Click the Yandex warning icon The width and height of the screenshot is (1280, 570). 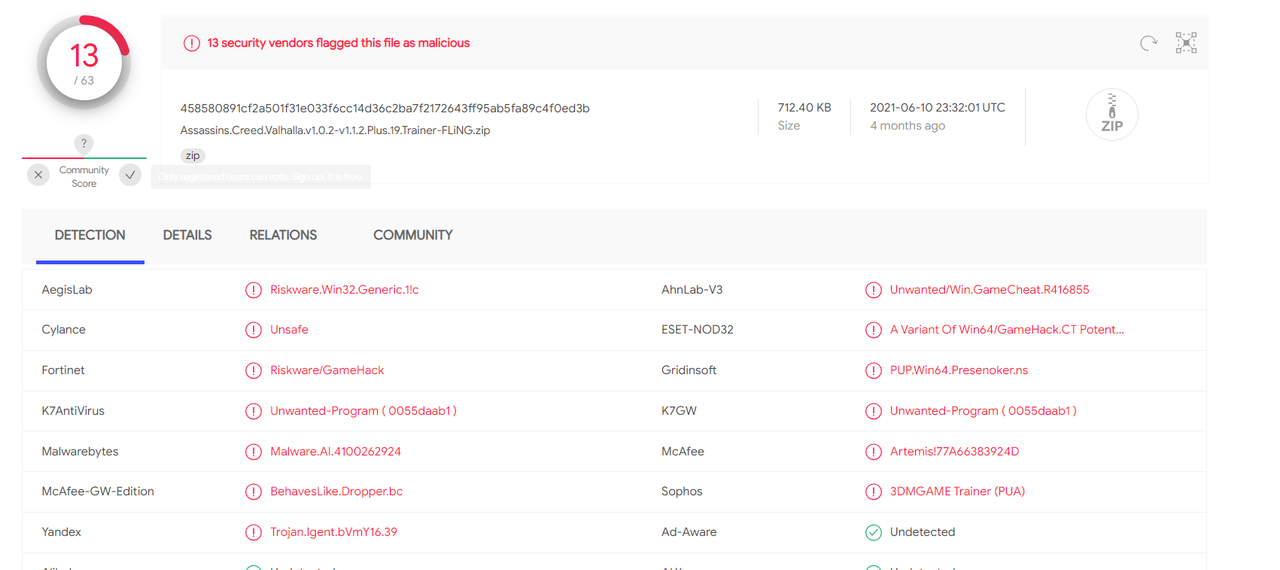[x=254, y=532]
